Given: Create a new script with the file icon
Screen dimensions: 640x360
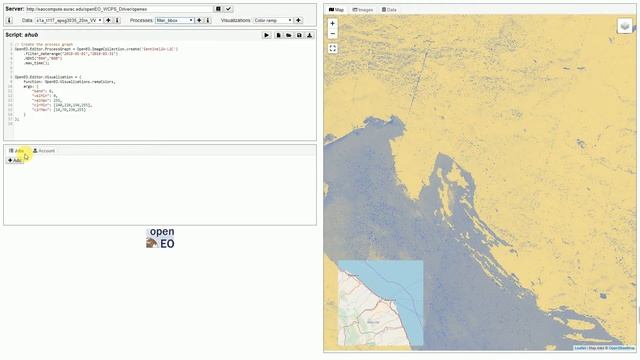Looking at the screenshot, I should tap(278, 36).
